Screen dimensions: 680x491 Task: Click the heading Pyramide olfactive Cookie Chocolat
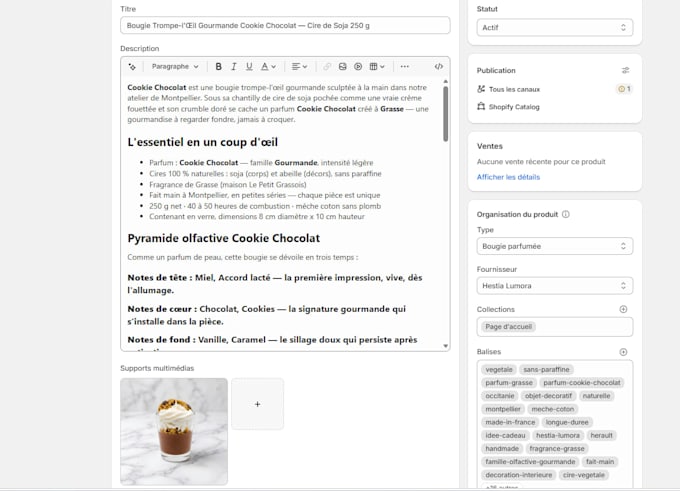pos(224,238)
